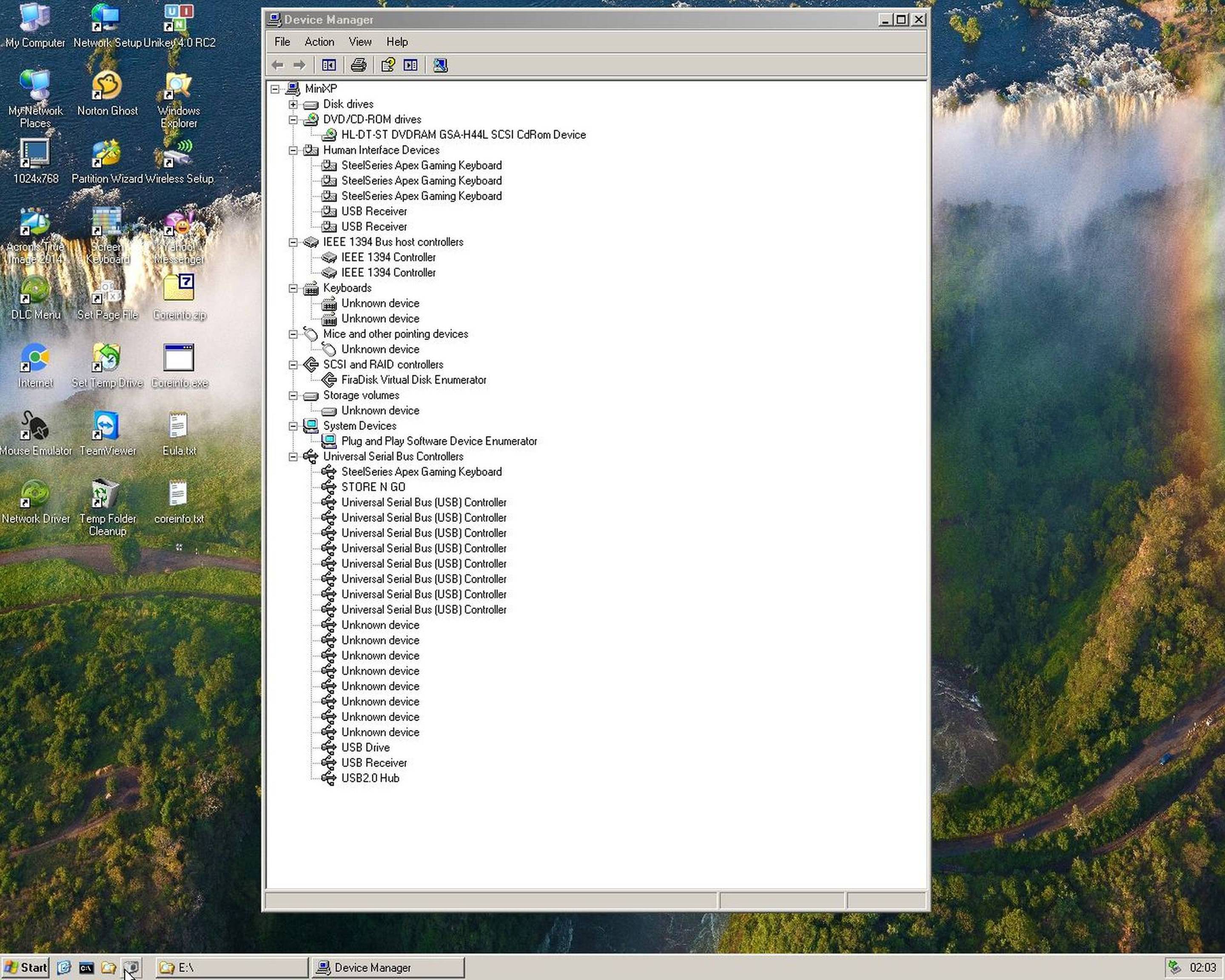This screenshot has width=1225, height=980.
Task: Select HL-DT-ST DVDRAM GSA-H44L device entry
Action: (x=462, y=134)
